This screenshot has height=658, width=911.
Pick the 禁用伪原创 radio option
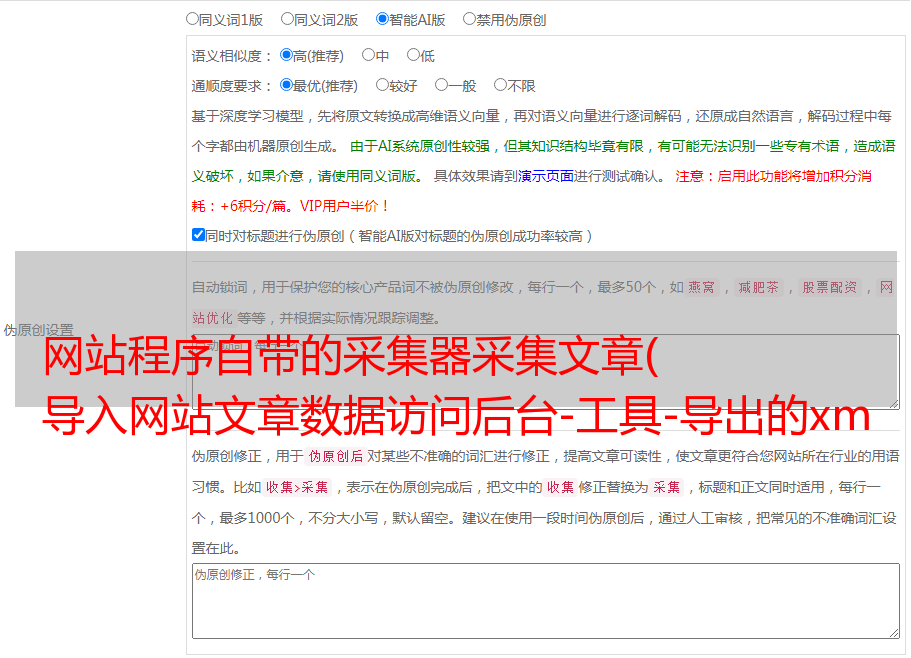469,19
